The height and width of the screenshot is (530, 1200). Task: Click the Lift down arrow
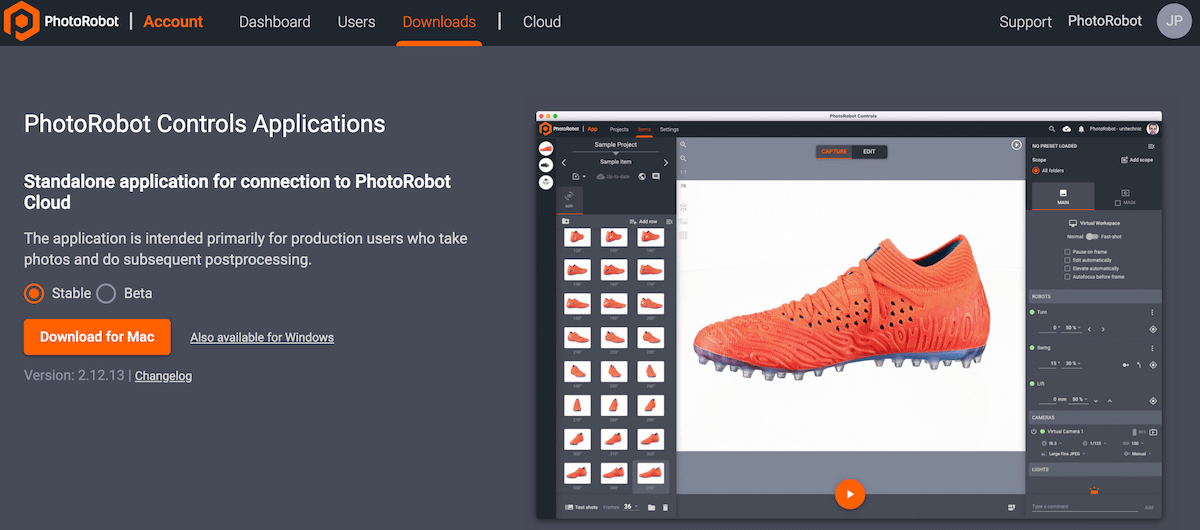[x=1097, y=400]
